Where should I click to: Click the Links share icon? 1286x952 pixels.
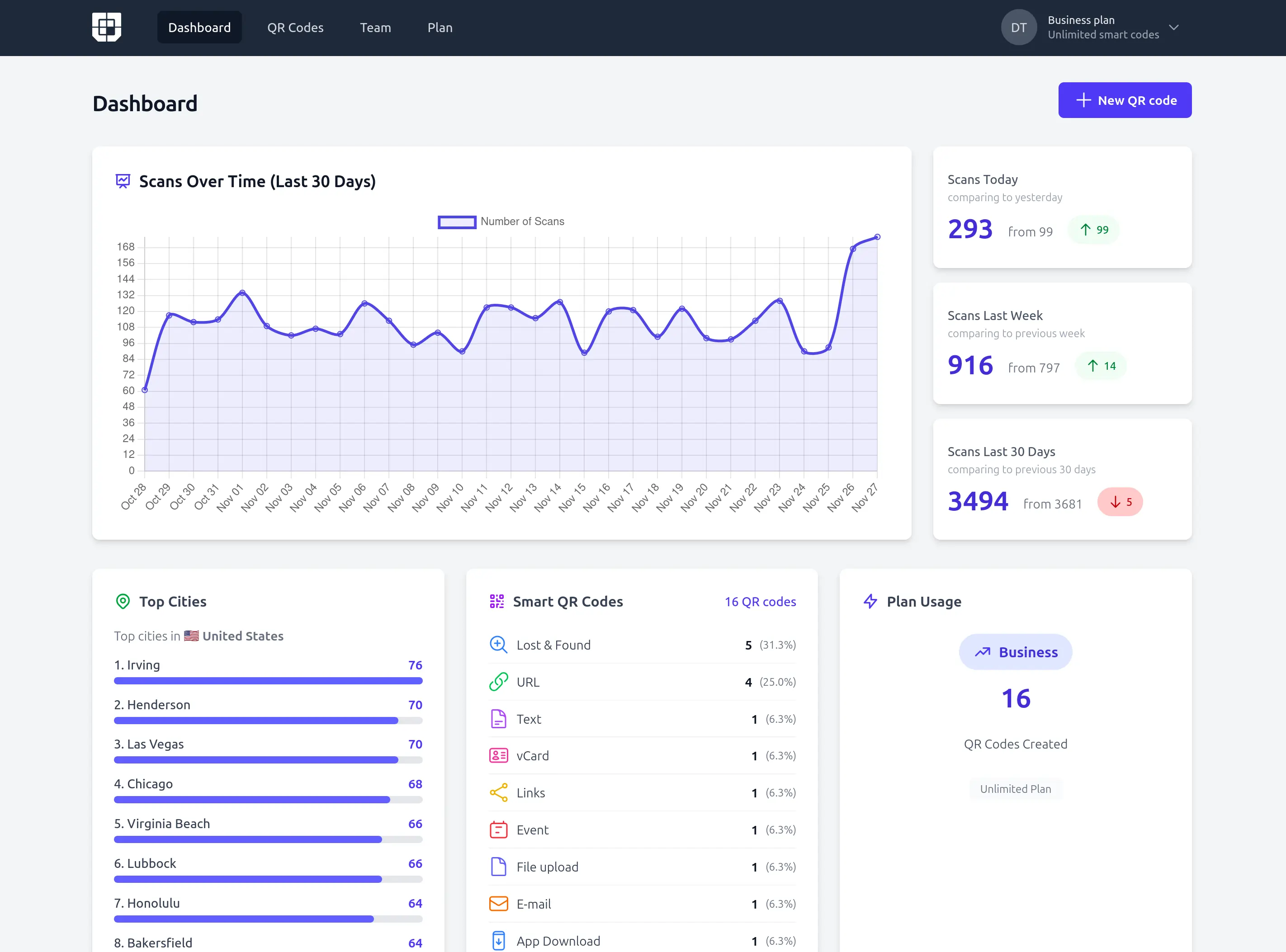click(x=498, y=792)
